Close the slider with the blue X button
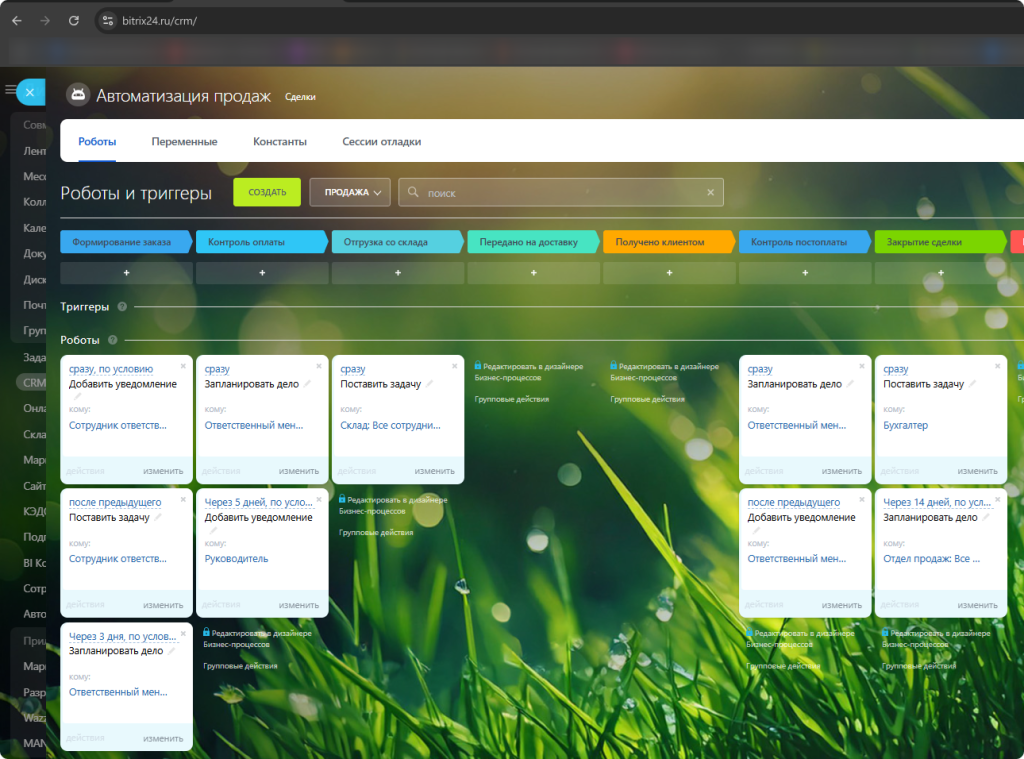 [30, 92]
